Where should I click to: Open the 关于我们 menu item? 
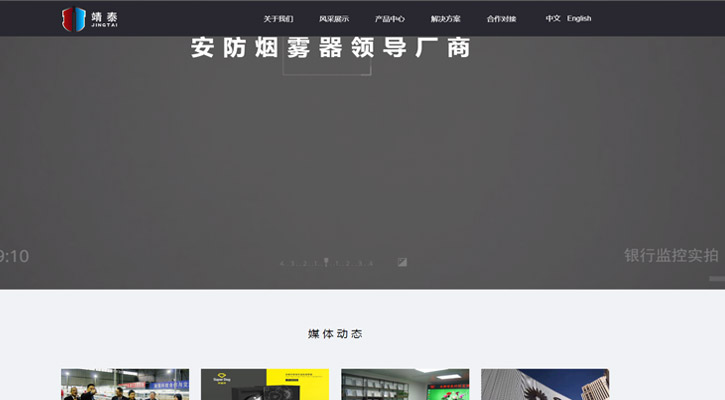click(x=278, y=19)
